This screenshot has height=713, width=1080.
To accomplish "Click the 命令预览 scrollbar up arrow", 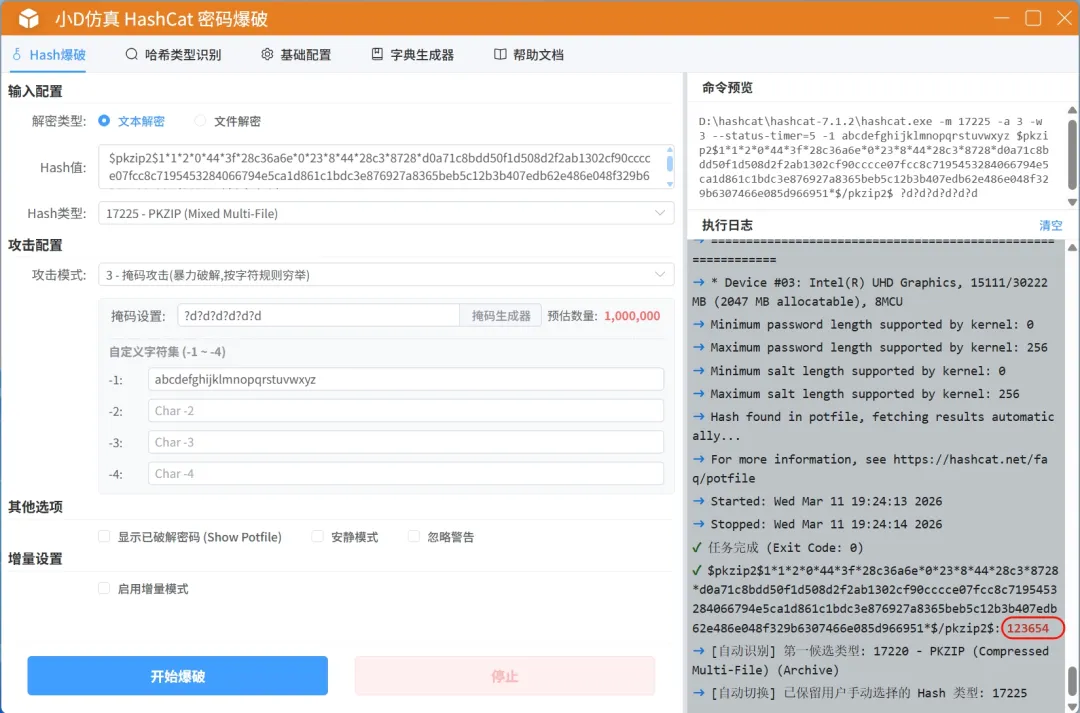I will coord(1072,110).
